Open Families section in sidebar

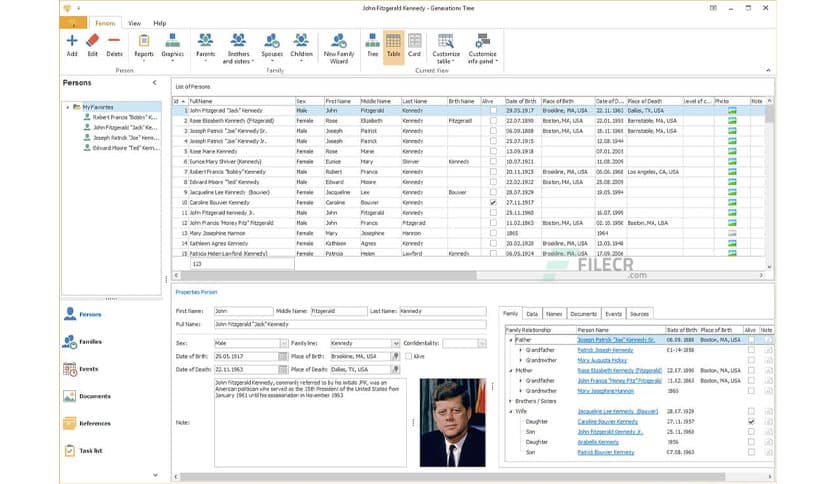88,341
